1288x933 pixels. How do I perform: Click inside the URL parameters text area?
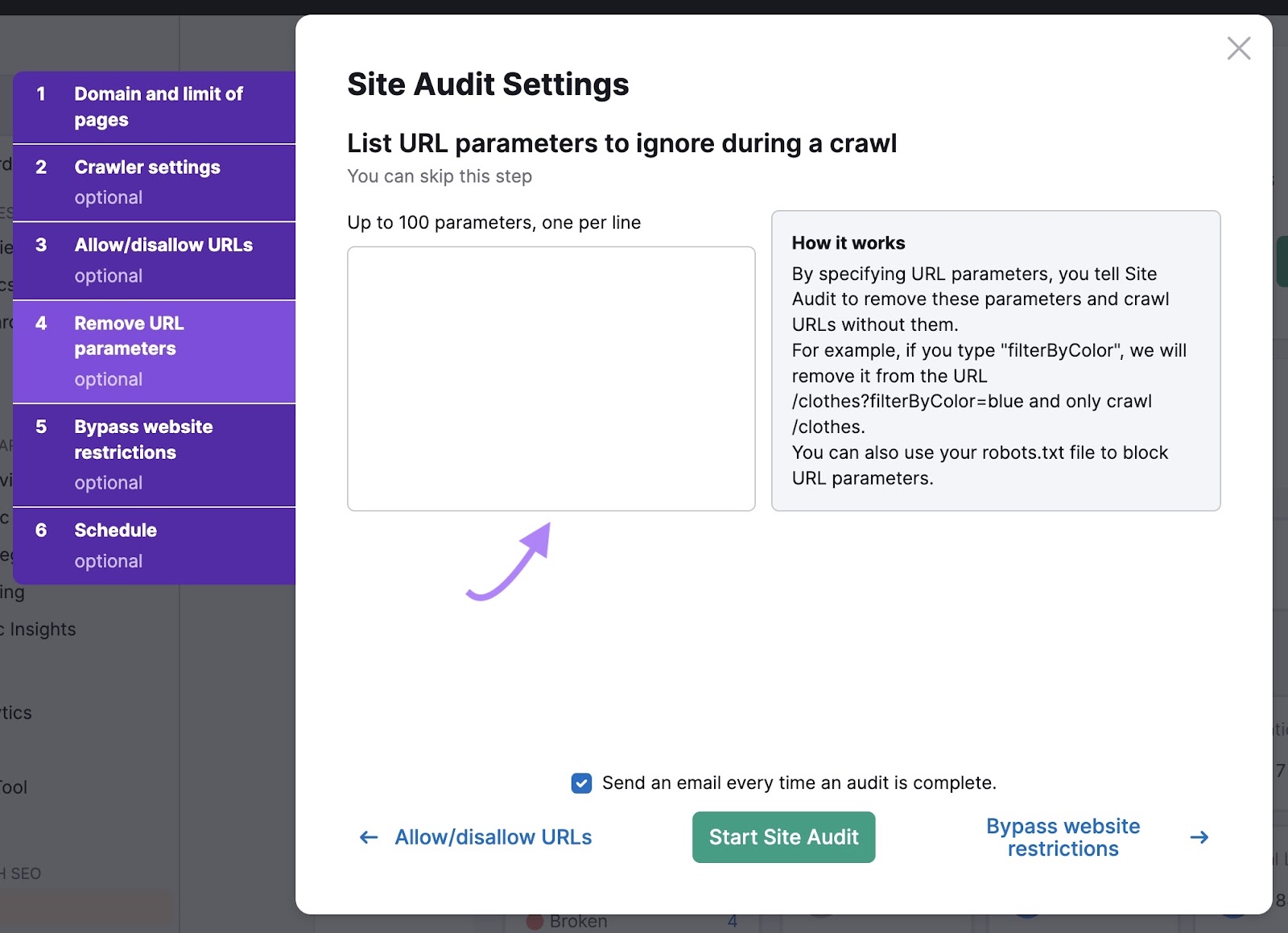[551, 378]
